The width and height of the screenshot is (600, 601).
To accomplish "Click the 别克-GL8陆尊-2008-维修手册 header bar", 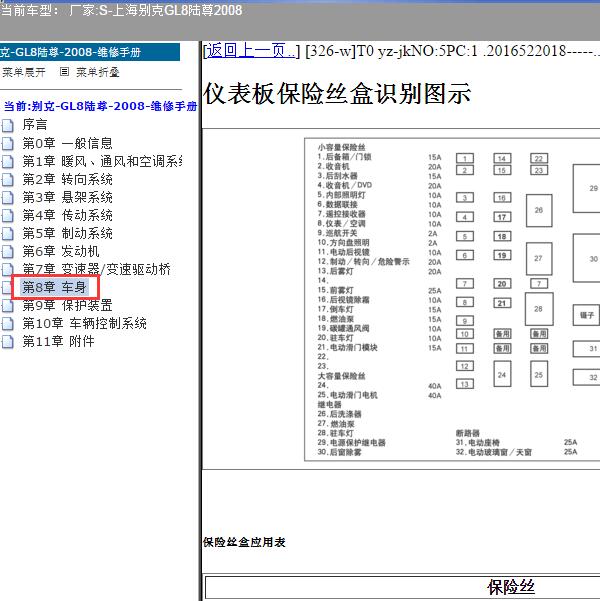I will (90, 52).
